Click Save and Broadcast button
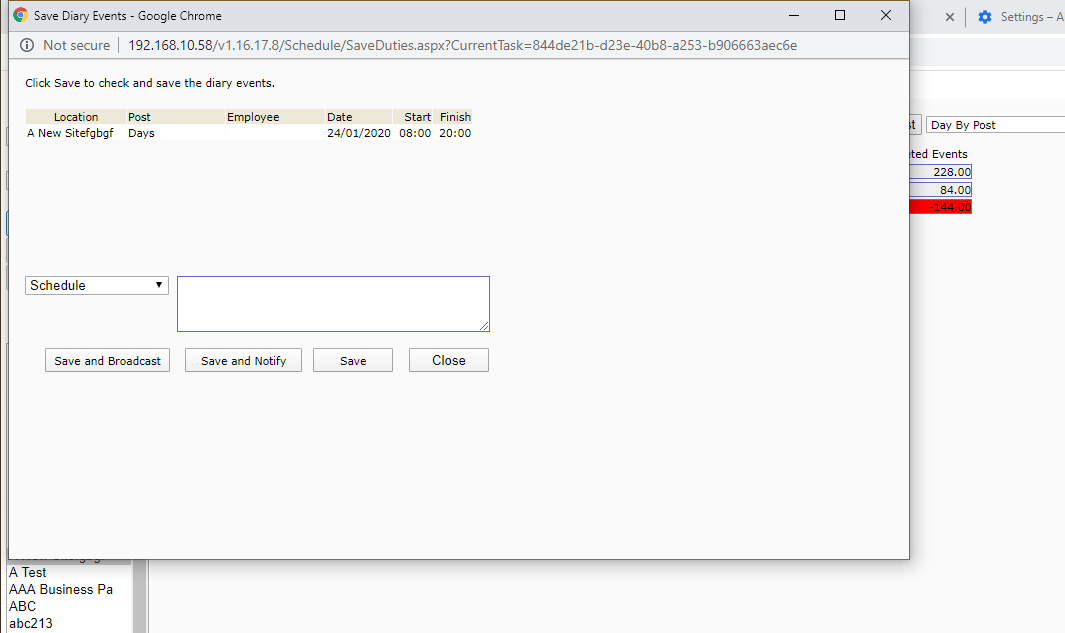The image size is (1065, 633). (x=107, y=361)
